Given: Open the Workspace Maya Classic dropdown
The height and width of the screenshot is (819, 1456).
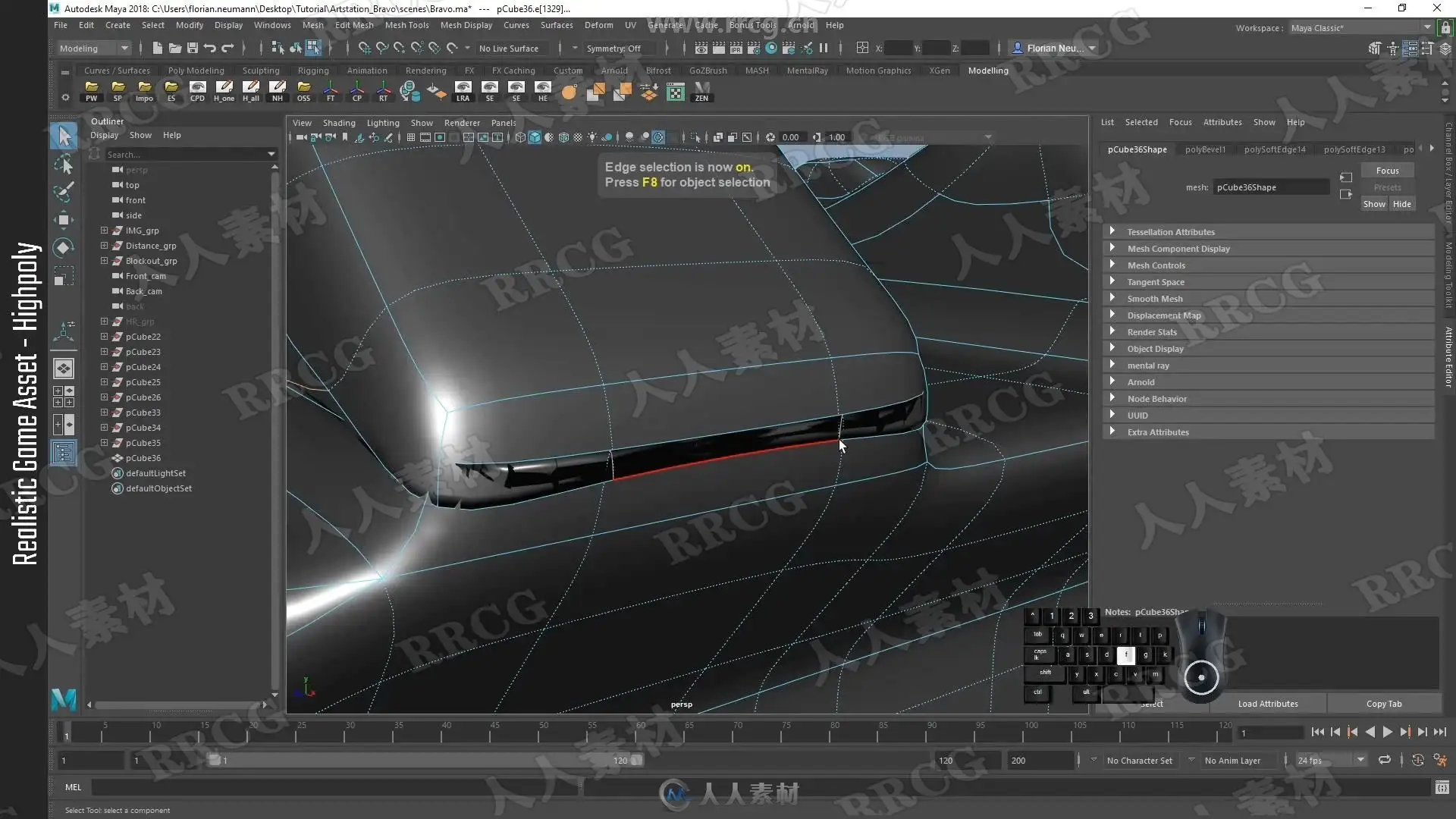Looking at the screenshot, I should (1361, 28).
